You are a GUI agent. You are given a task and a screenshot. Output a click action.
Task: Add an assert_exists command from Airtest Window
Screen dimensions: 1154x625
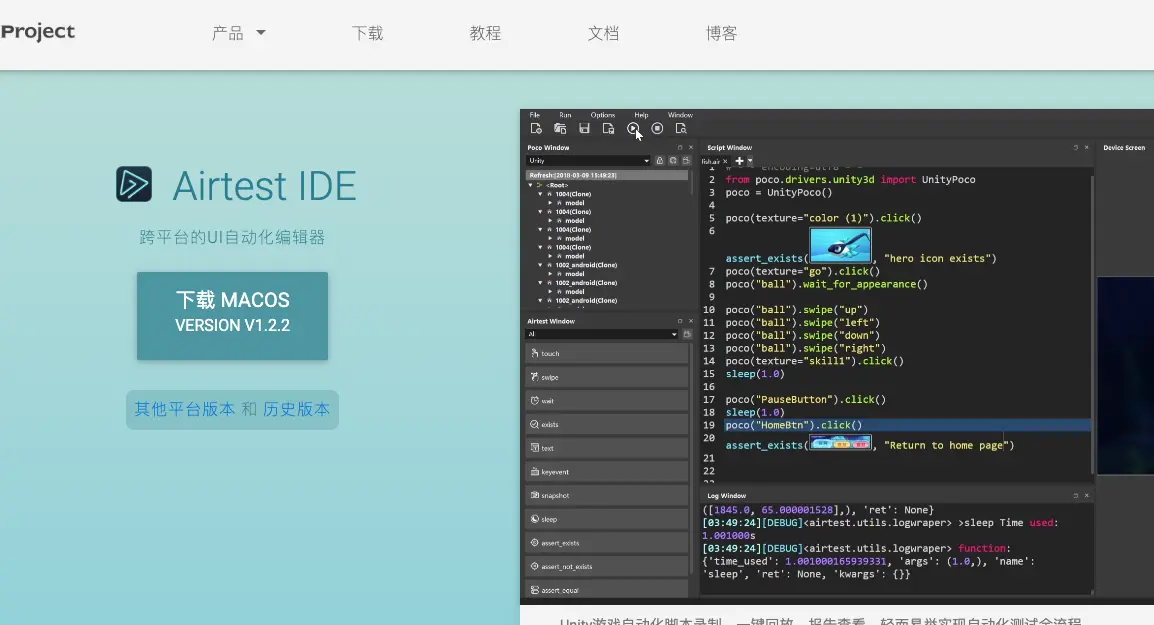pos(607,543)
